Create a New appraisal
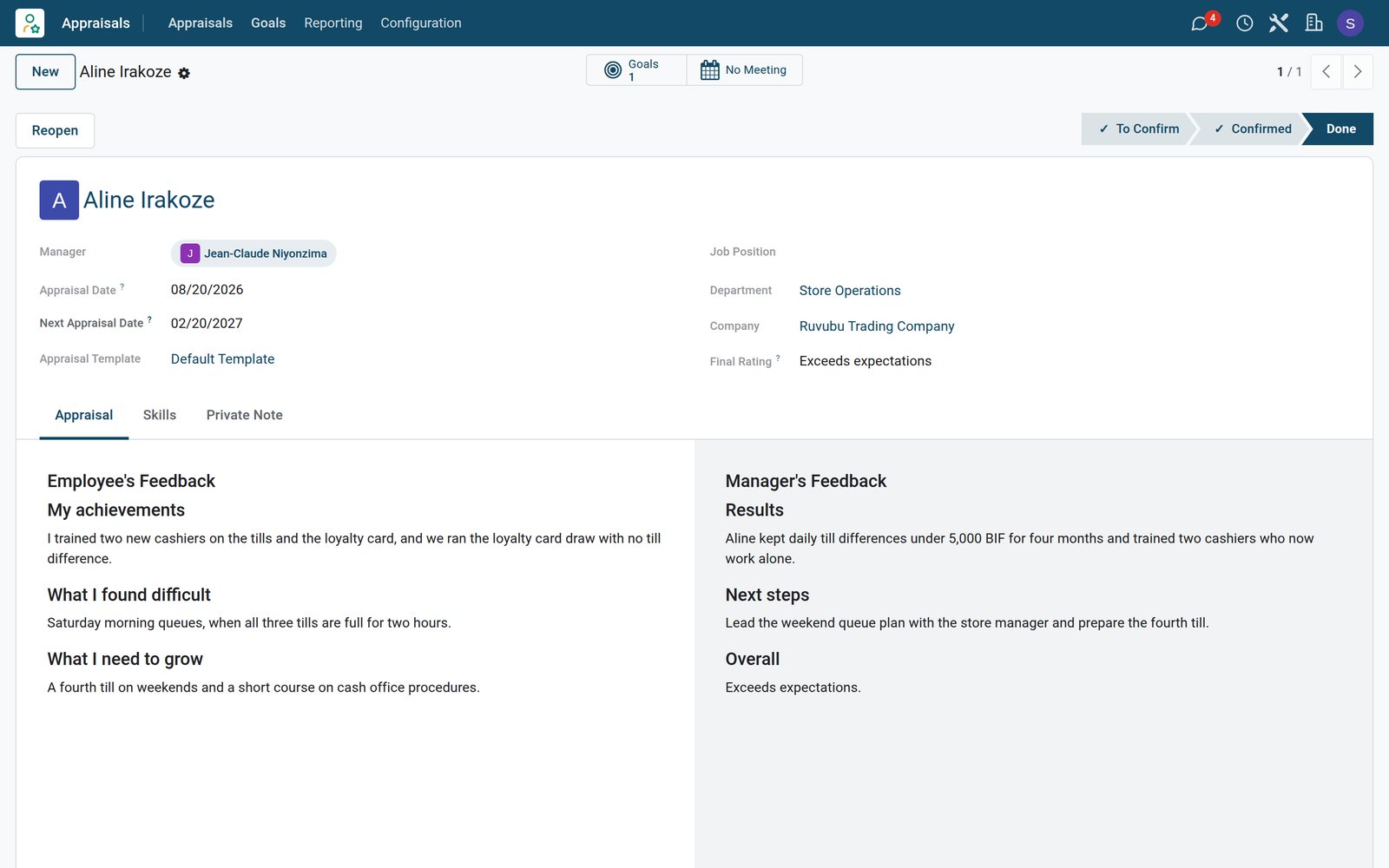 45,72
